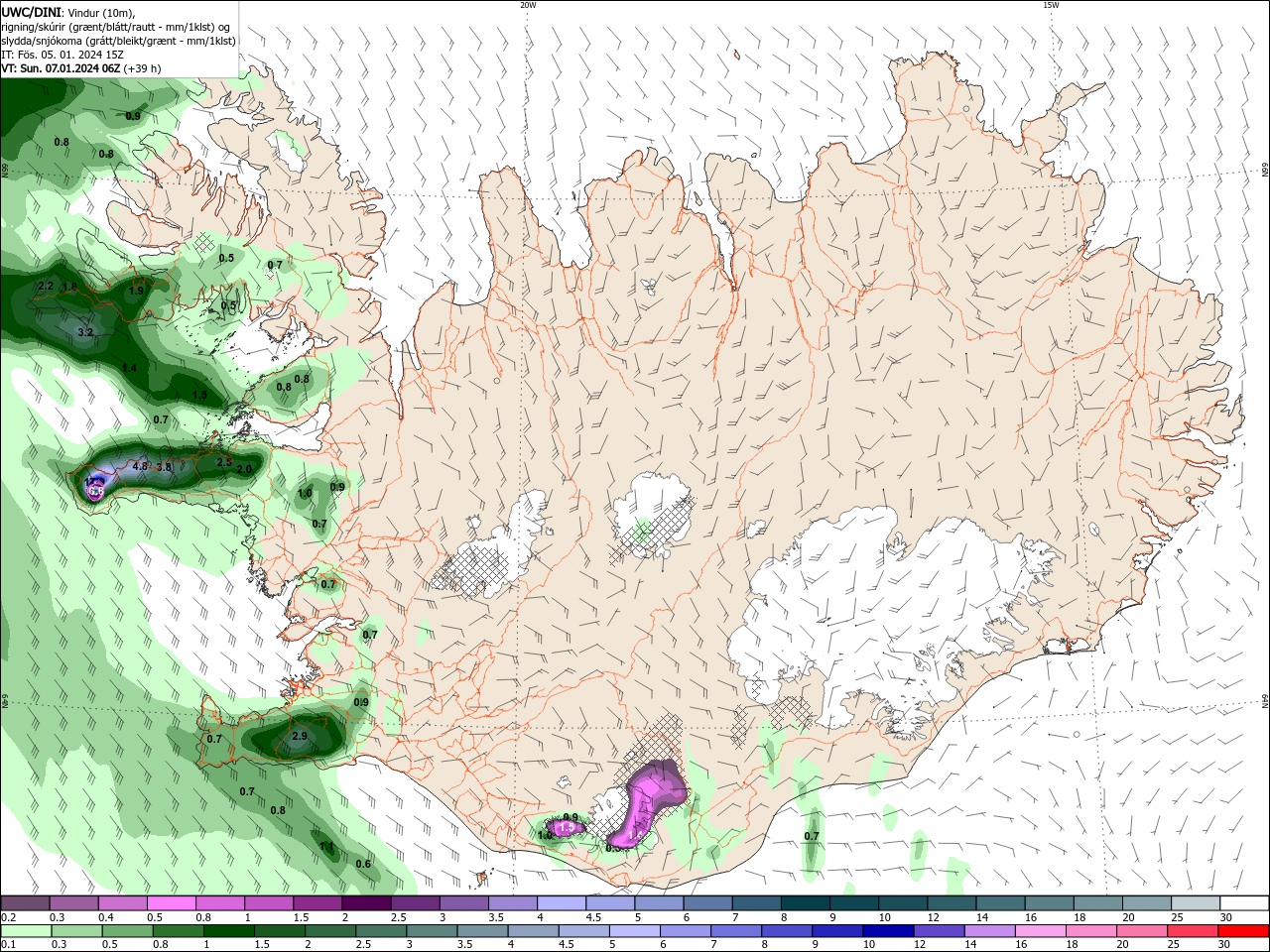Image resolution: width=1270 pixels, height=952 pixels.
Task: Click the 1.9 precipitation value on the map
Action: pos(136,291)
